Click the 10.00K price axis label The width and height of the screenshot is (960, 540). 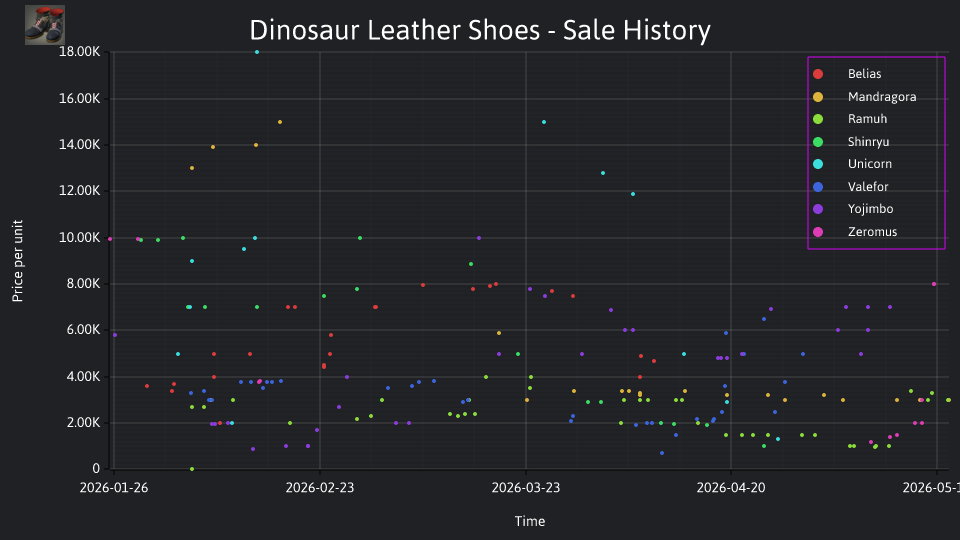(x=79, y=238)
